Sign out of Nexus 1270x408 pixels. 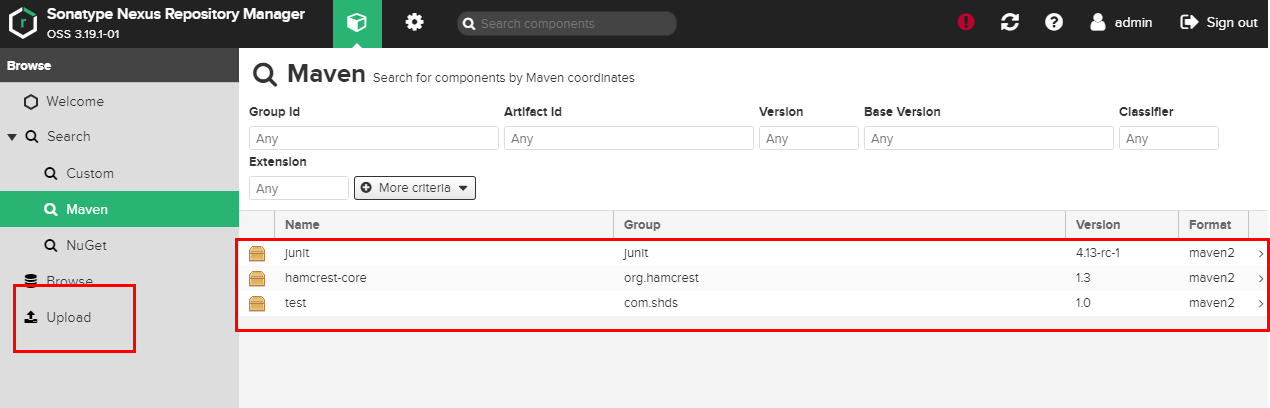pyautogui.click(x=1219, y=22)
